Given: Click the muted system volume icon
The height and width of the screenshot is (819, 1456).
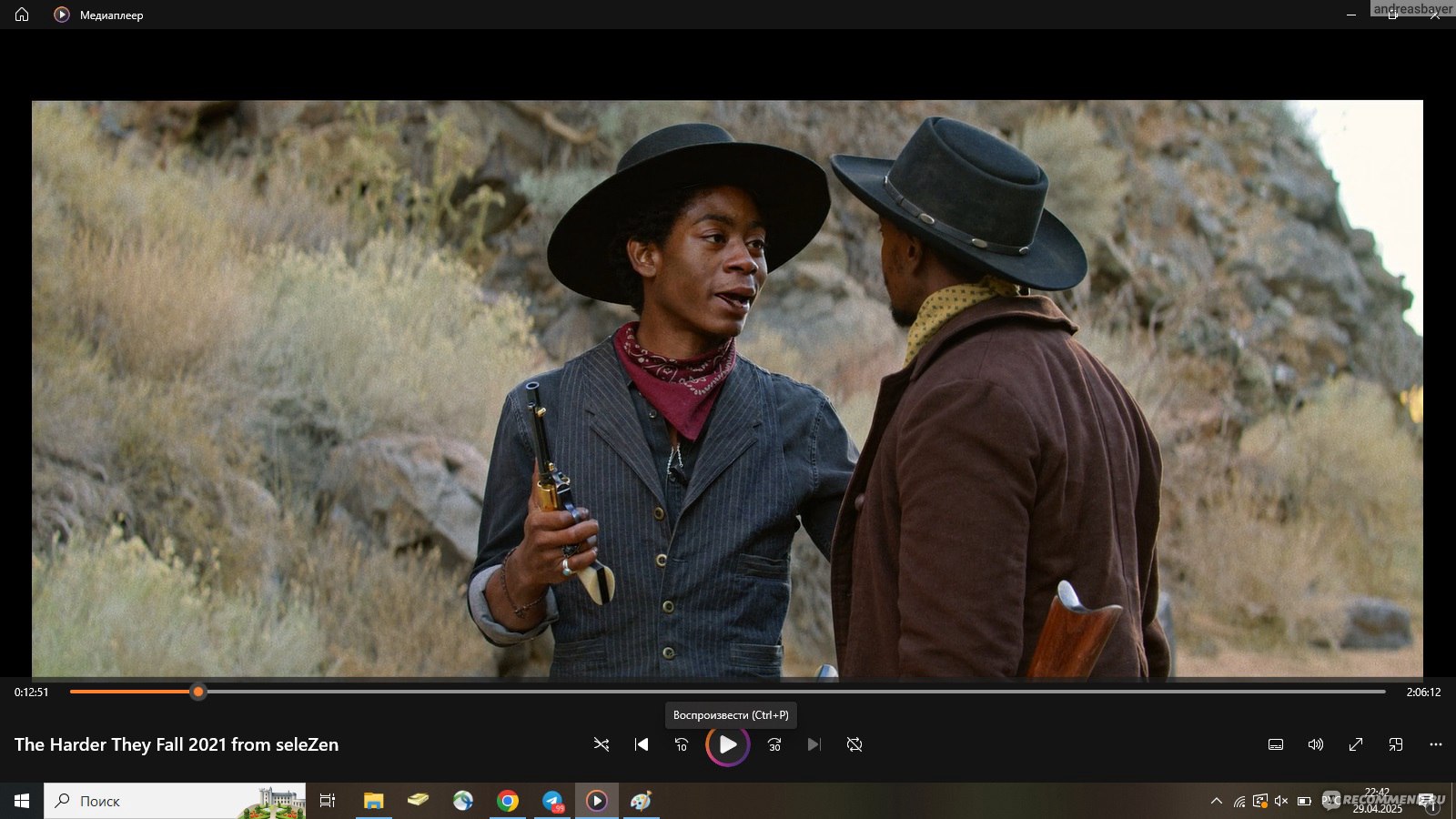Looking at the screenshot, I should (1281, 801).
